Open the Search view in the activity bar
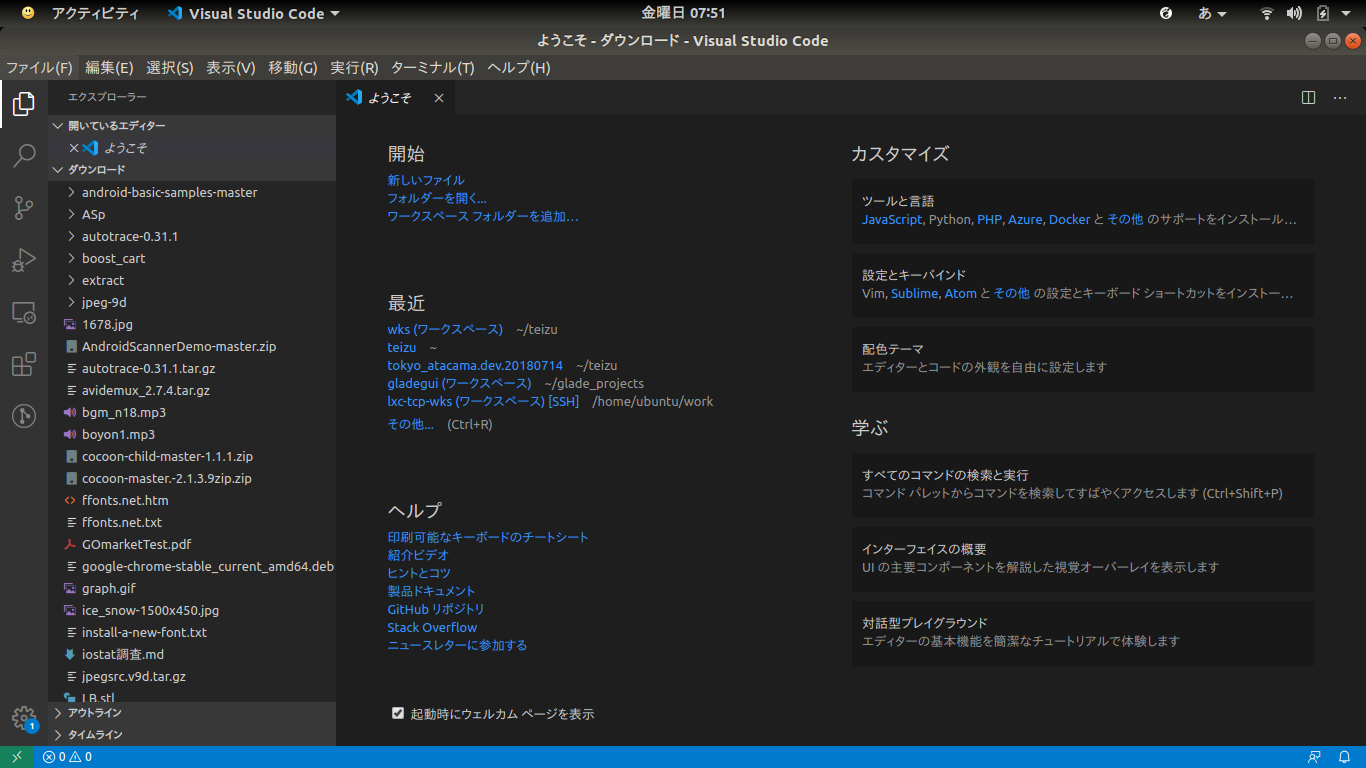1366x768 pixels. [x=23, y=156]
